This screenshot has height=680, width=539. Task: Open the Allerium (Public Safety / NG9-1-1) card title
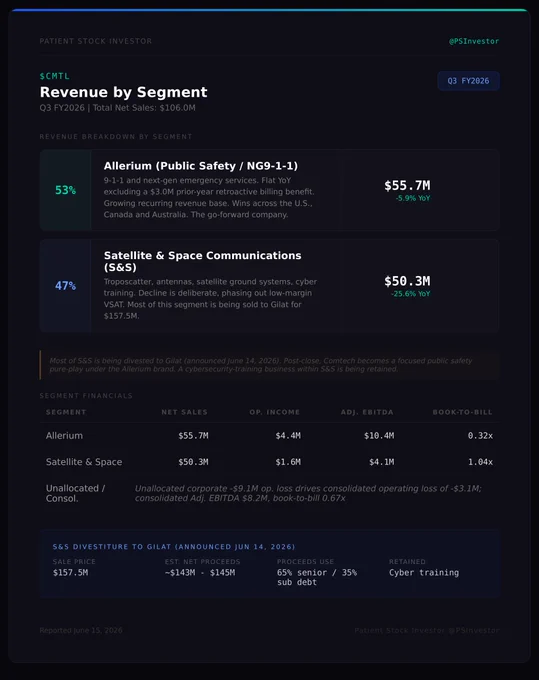click(x=201, y=166)
